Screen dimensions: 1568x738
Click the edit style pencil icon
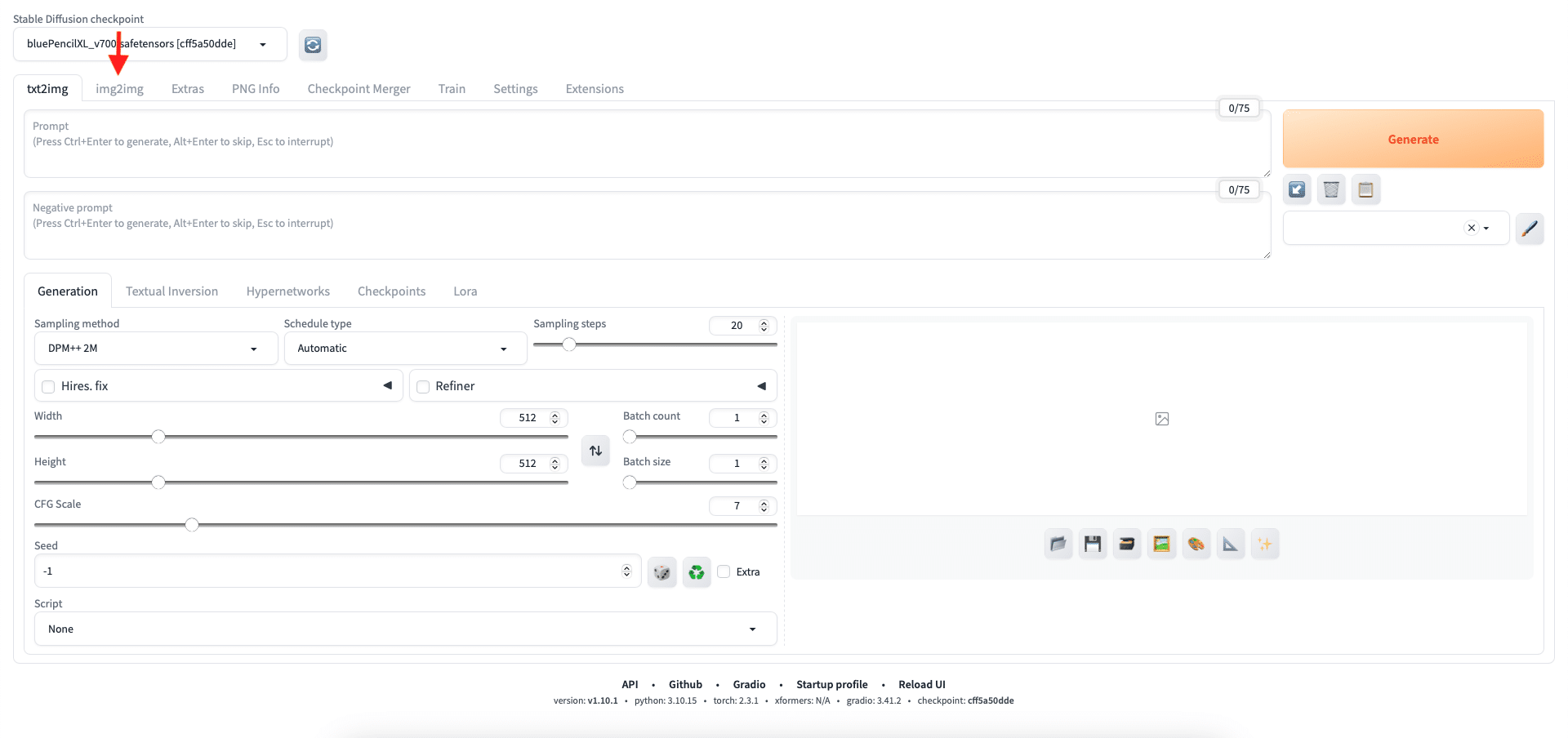[1529, 229]
